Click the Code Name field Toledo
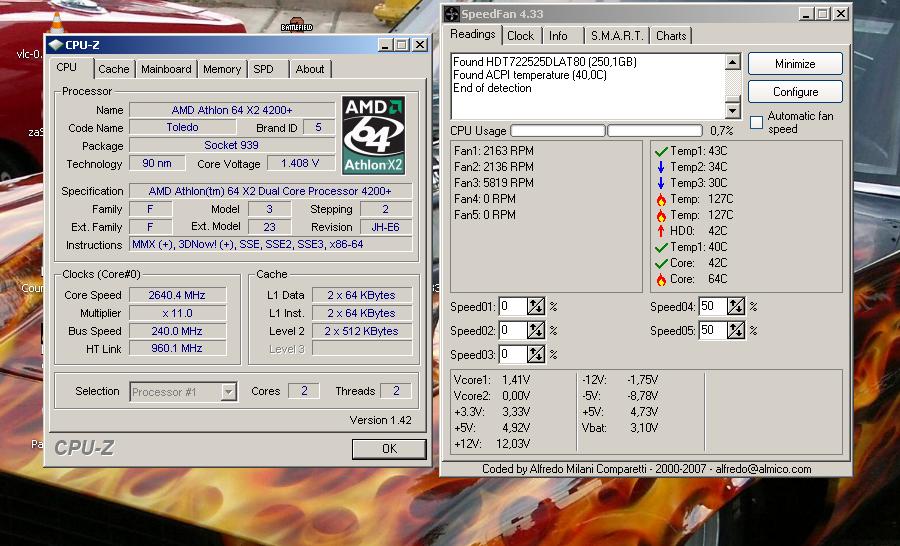 click(183, 127)
